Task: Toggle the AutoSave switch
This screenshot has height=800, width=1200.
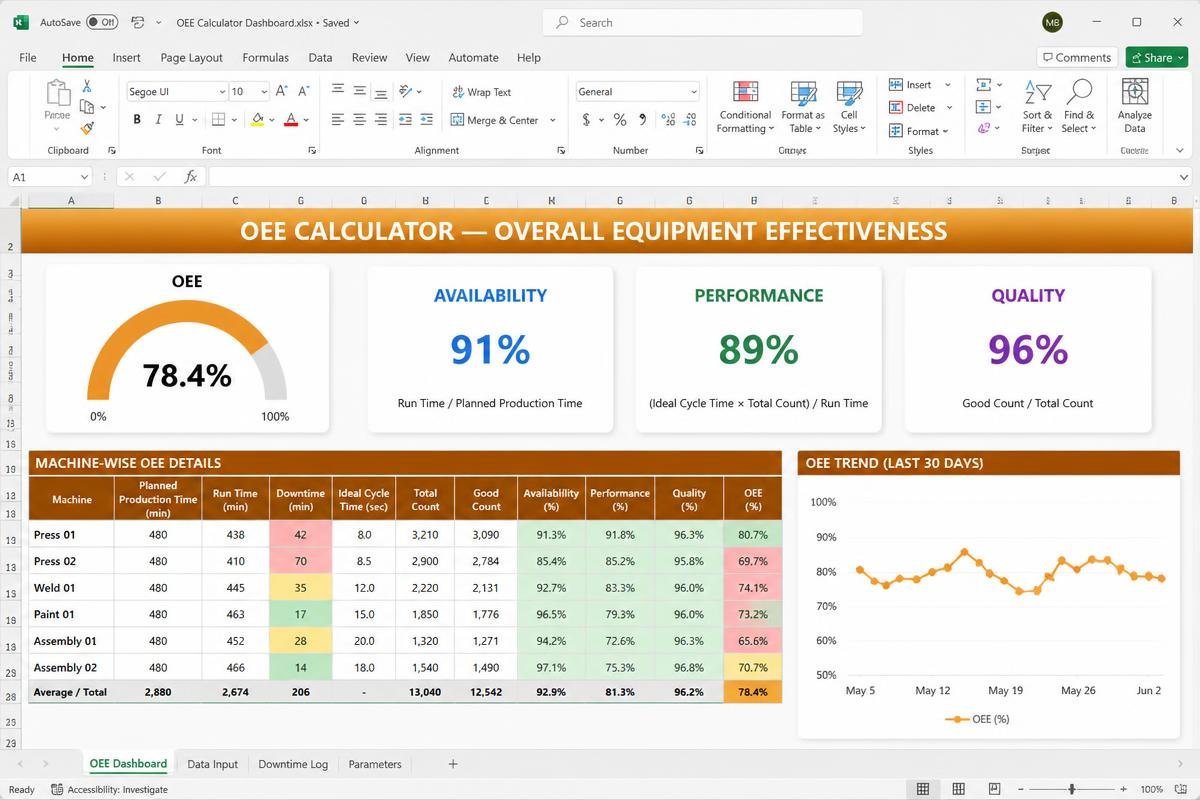Action: pos(101,22)
